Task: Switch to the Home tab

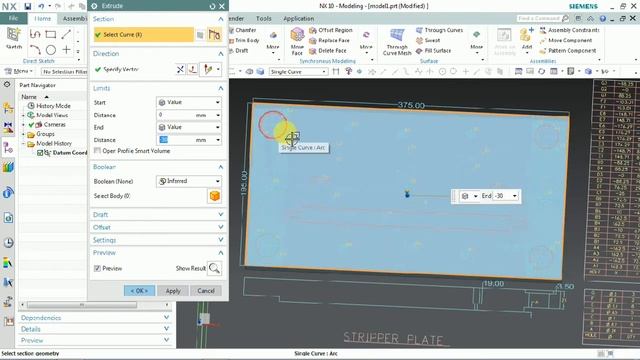Action: (x=42, y=18)
